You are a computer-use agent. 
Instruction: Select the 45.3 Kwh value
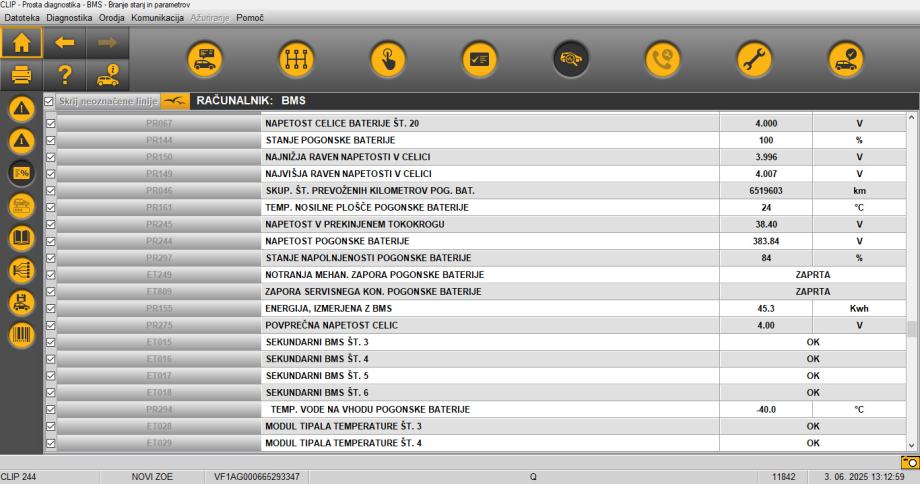pos(766,309)
